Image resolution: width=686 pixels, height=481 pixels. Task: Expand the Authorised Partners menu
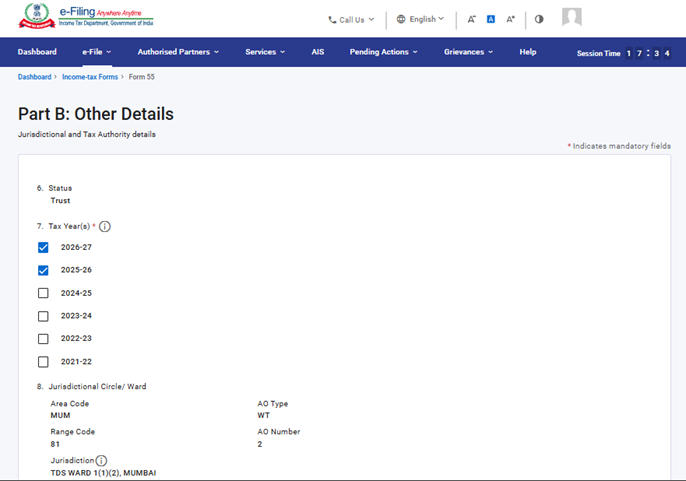(178, 52)
